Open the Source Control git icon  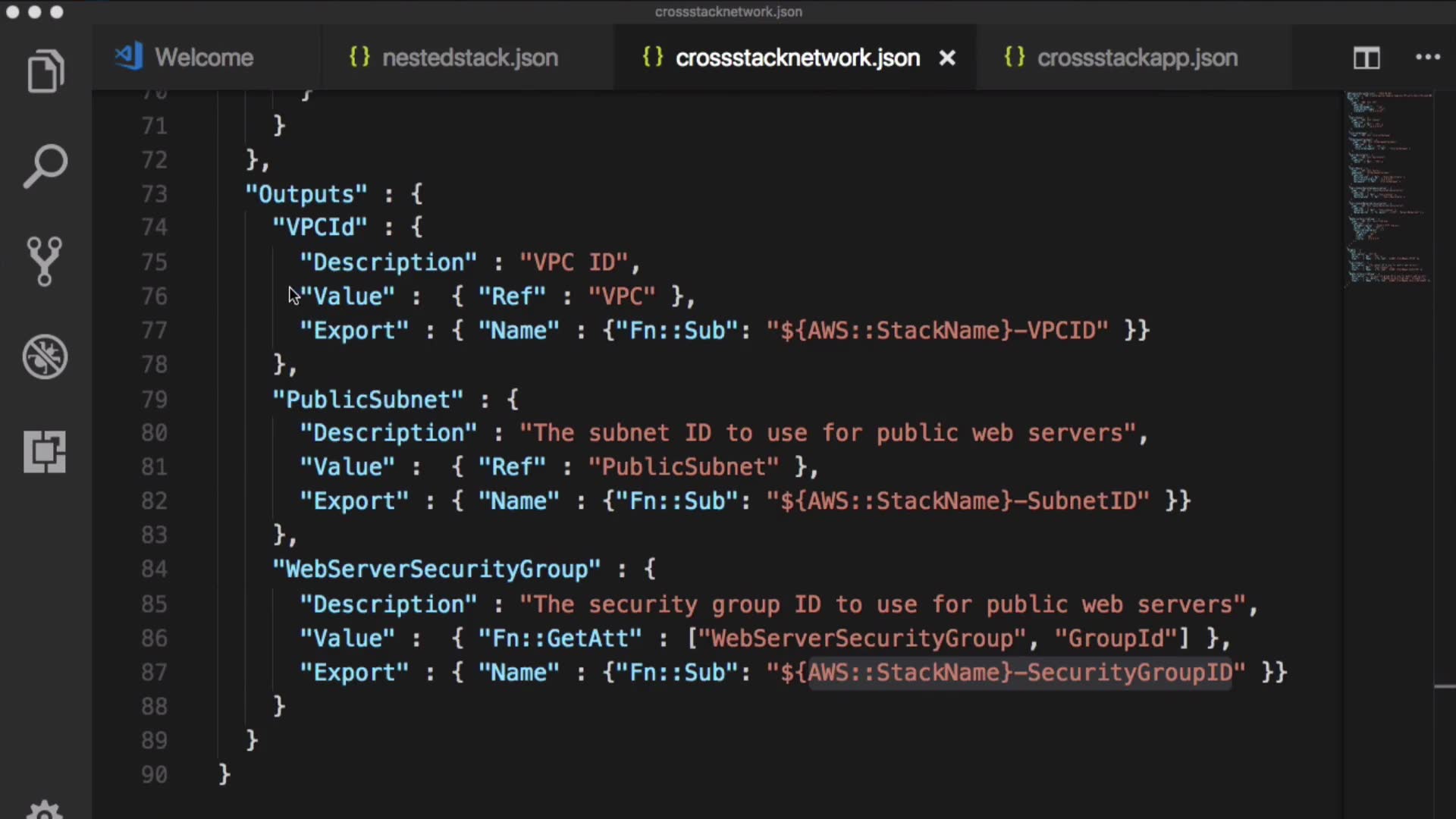(45, 261)
